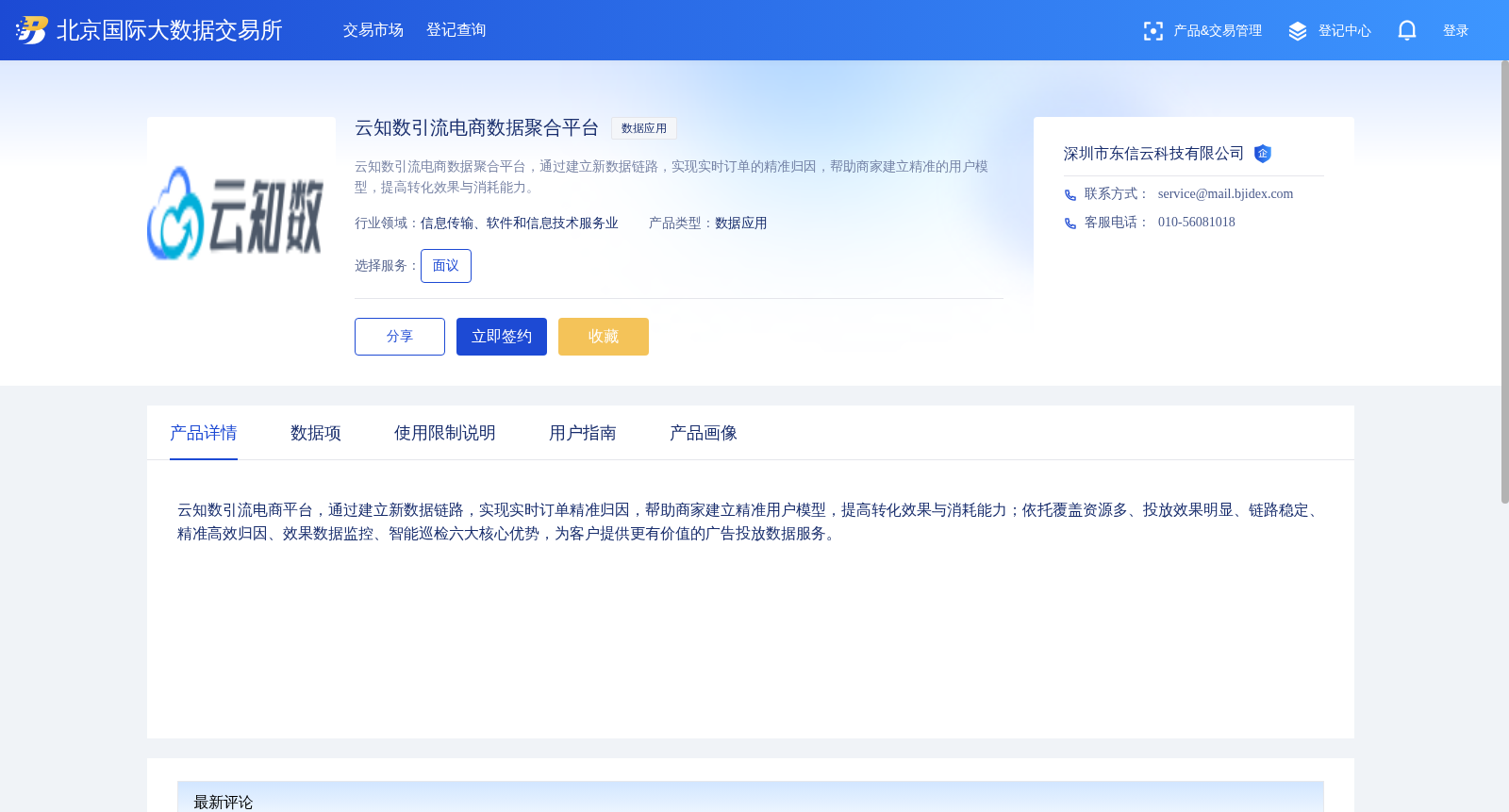Viewport: 1509px width, 812px height.
Task: Open the notification bell icon
Action: point(1407,31)
